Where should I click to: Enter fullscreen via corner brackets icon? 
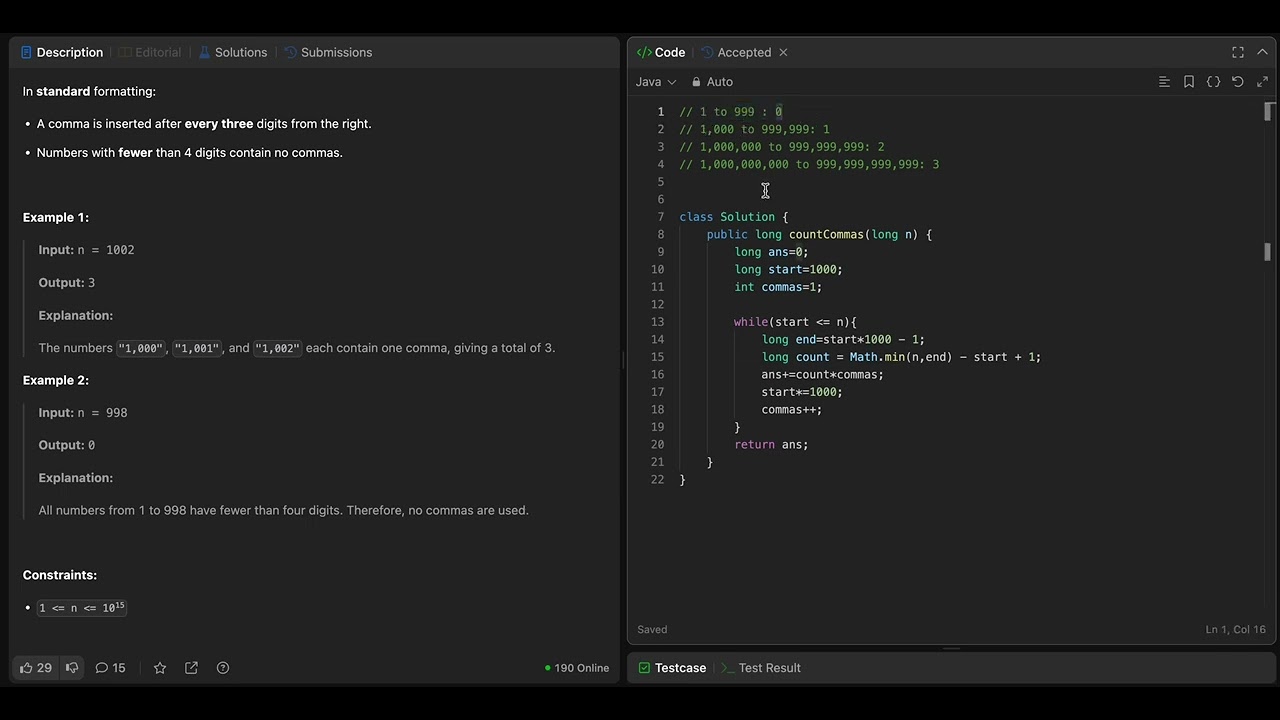[x=1238, y=52]
